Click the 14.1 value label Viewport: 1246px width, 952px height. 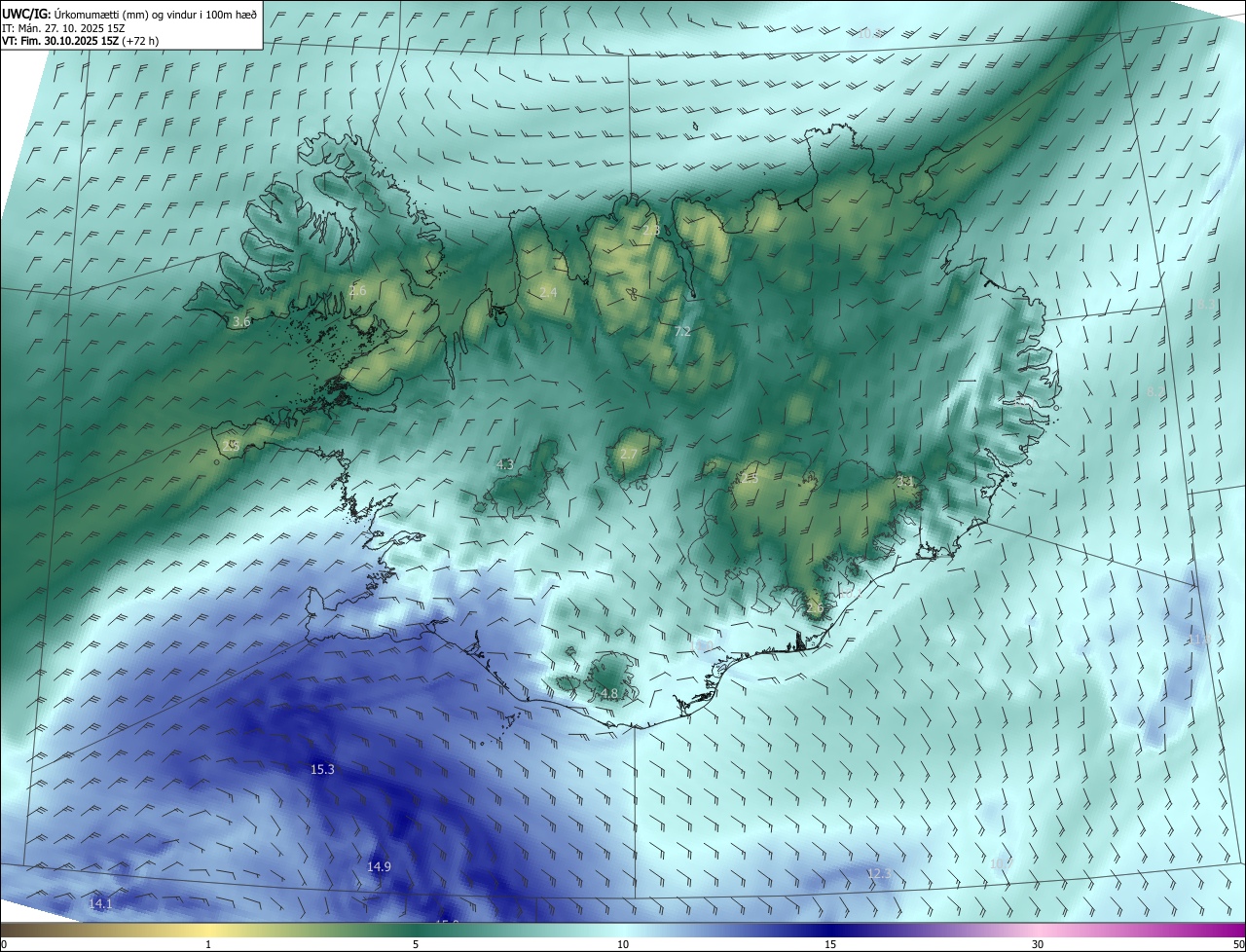[x=100, y=903]
